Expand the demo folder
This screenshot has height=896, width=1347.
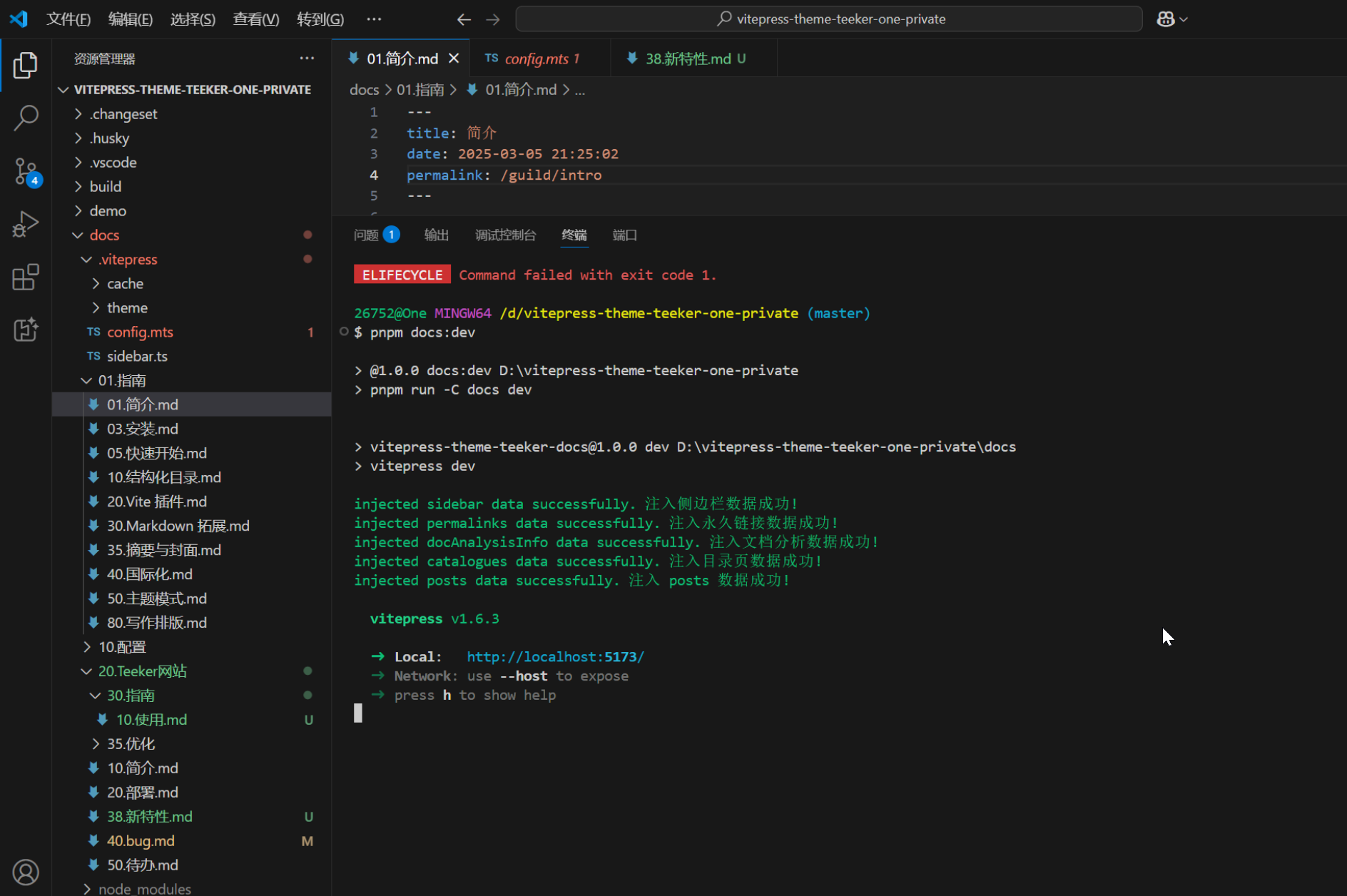pyautogui.click(x=191, y=210)
